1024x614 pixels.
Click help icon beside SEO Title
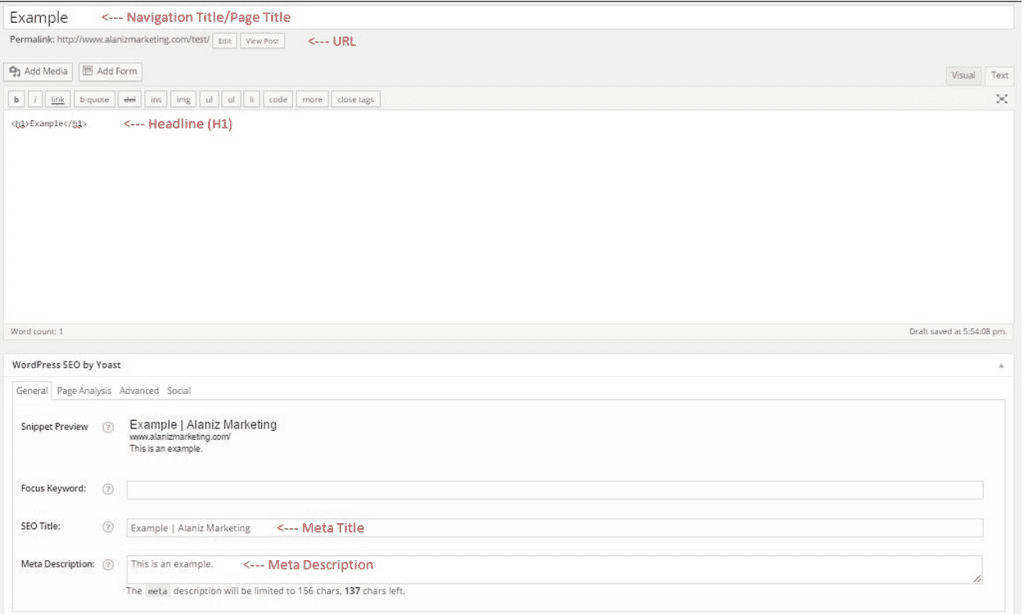click(x=108, y=527)
